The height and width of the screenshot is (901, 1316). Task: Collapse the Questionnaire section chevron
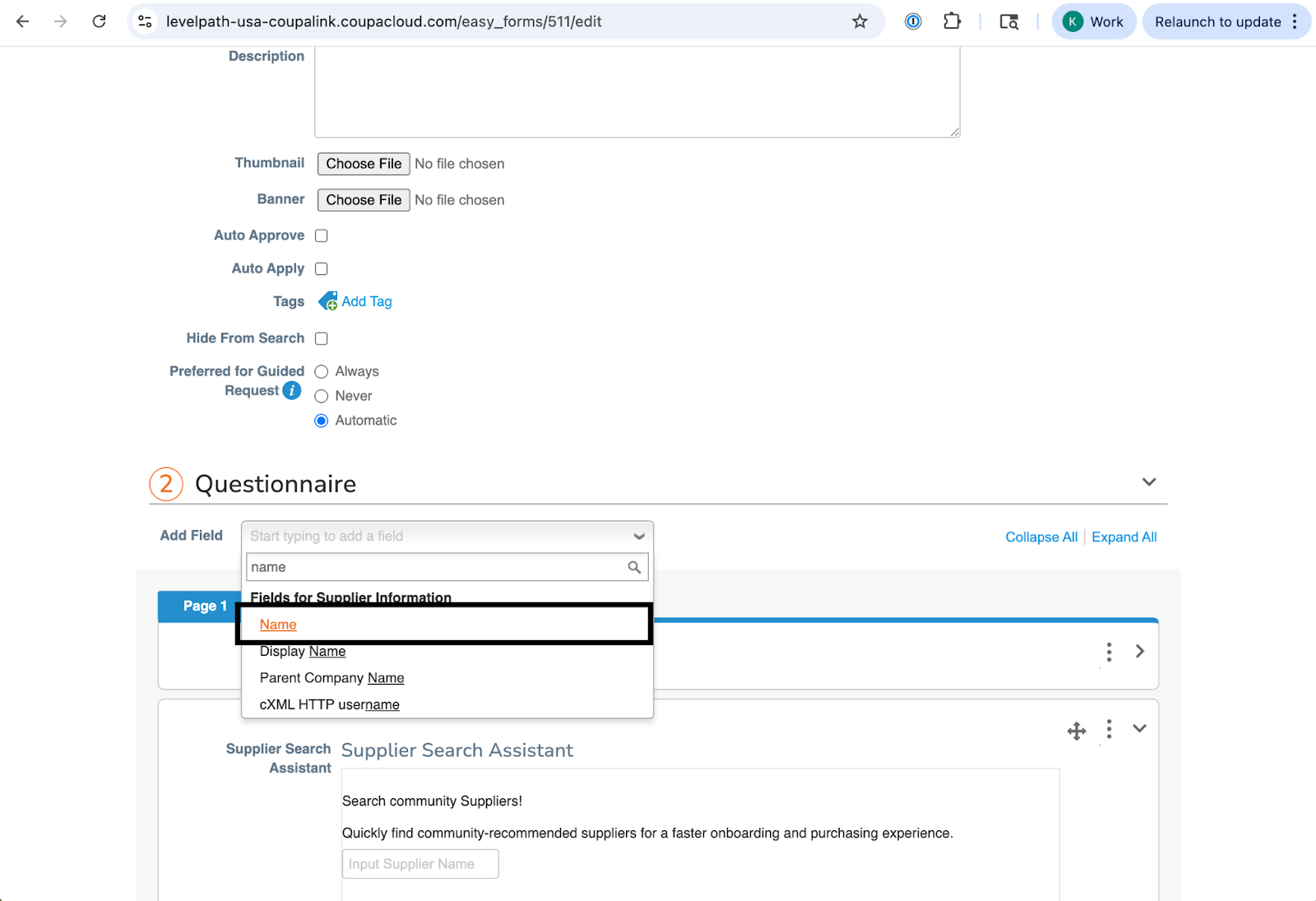tap(1149, 482)
